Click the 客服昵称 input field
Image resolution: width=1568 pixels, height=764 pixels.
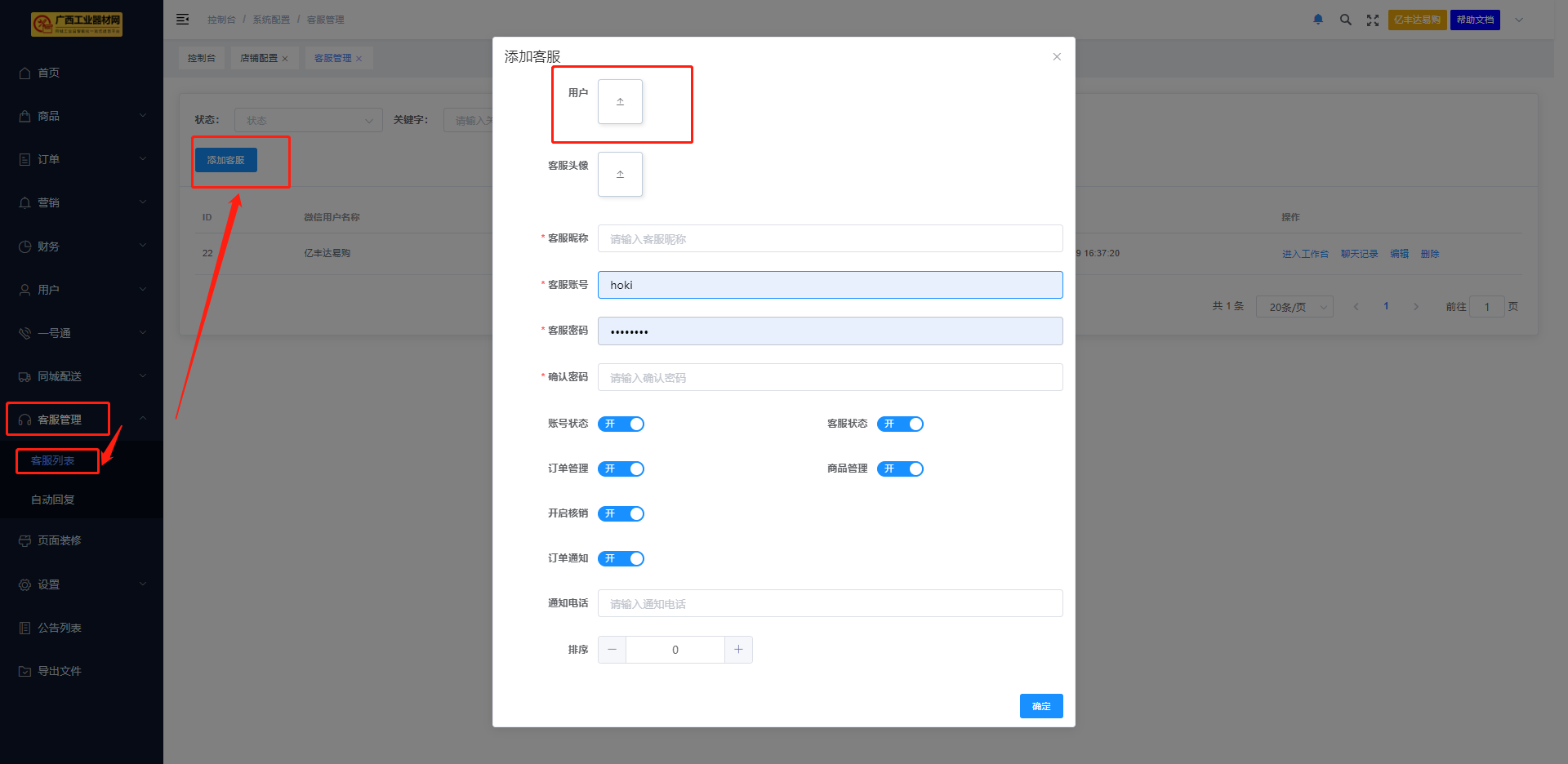(830, 239)
